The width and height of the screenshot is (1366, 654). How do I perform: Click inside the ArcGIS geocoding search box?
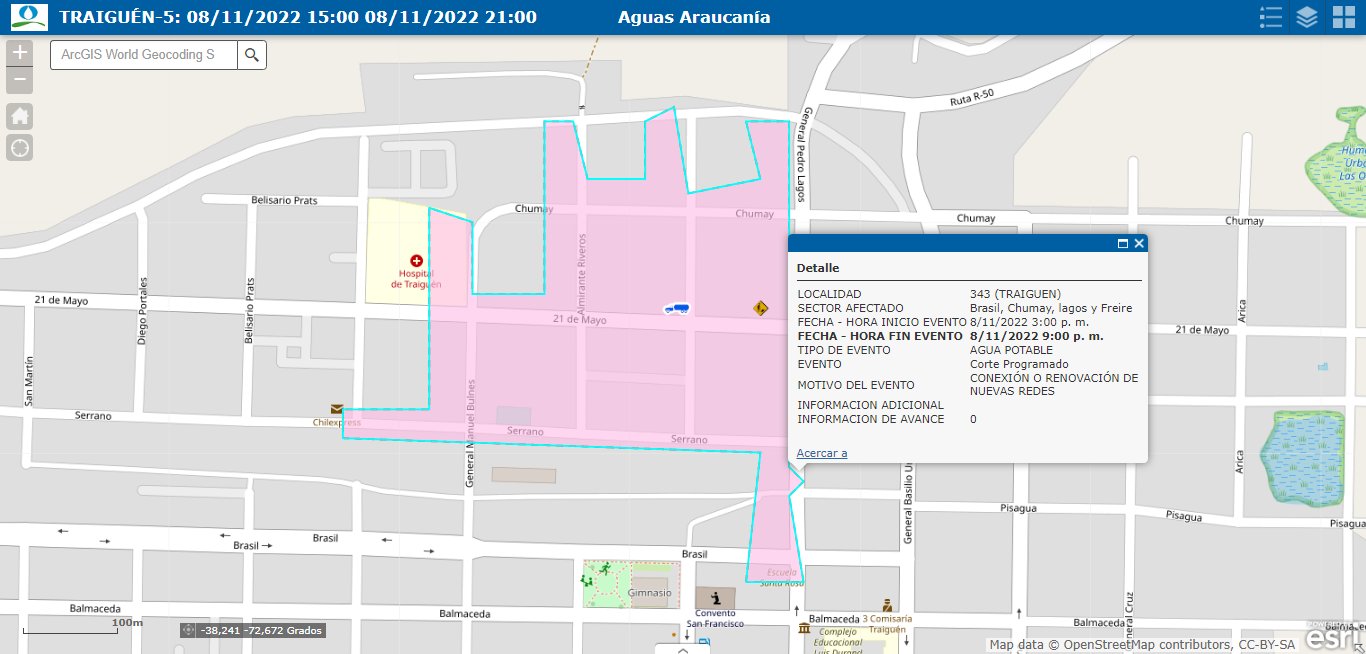(x=143, y=55)
